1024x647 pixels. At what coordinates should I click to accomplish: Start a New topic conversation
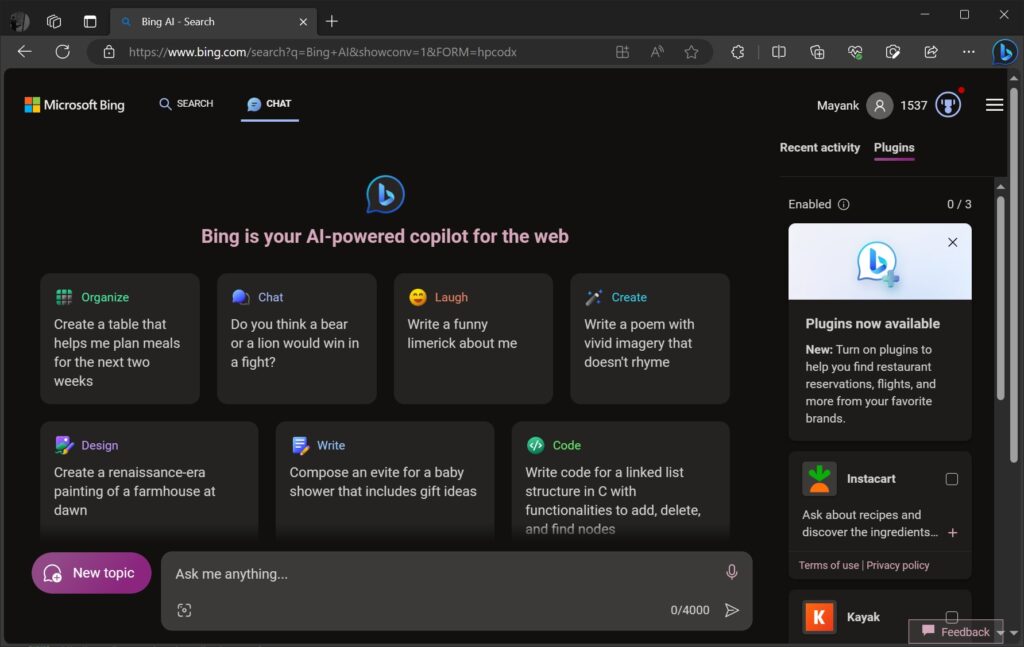point(91,572)
